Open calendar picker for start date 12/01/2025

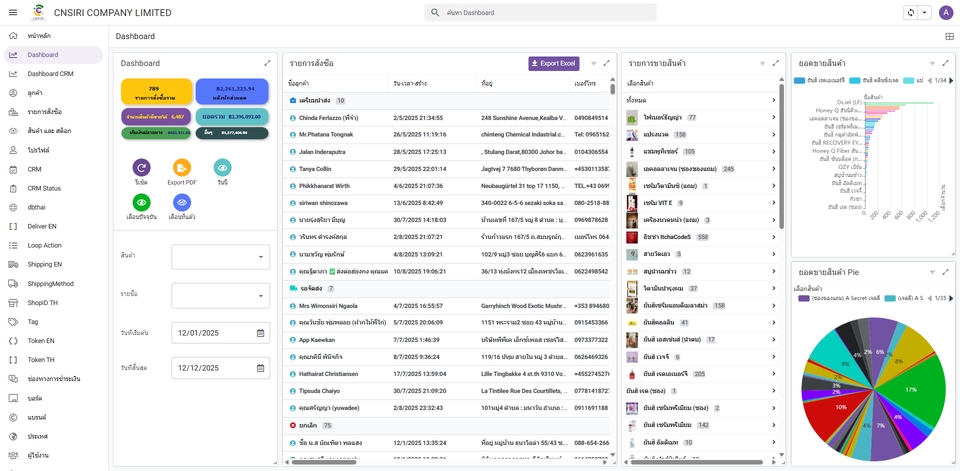point(260,333)
